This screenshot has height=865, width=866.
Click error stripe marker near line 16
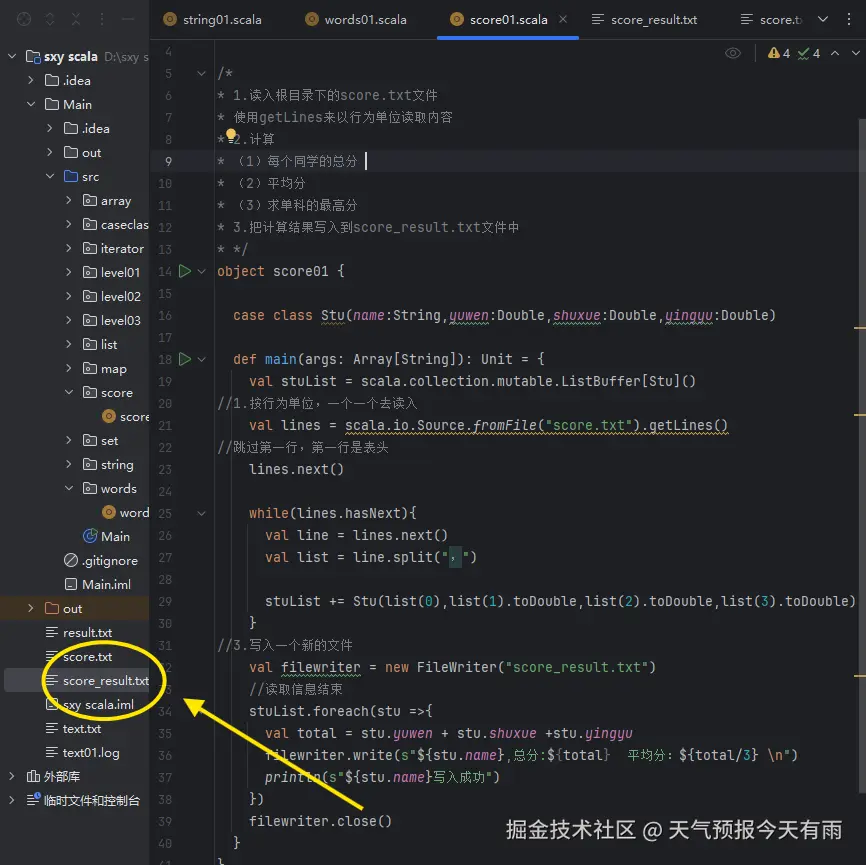859,328
